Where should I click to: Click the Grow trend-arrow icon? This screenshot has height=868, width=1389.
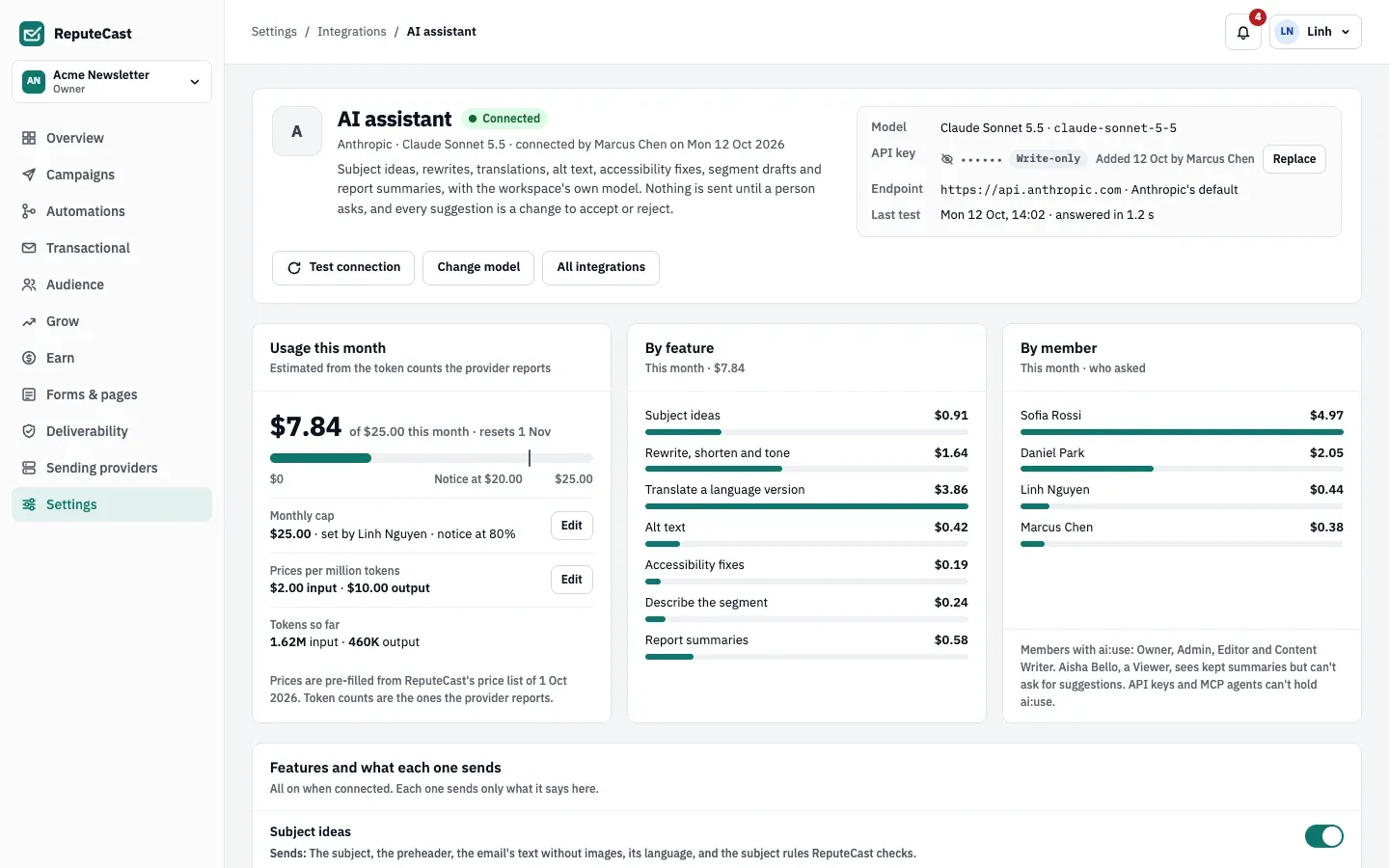29,321
